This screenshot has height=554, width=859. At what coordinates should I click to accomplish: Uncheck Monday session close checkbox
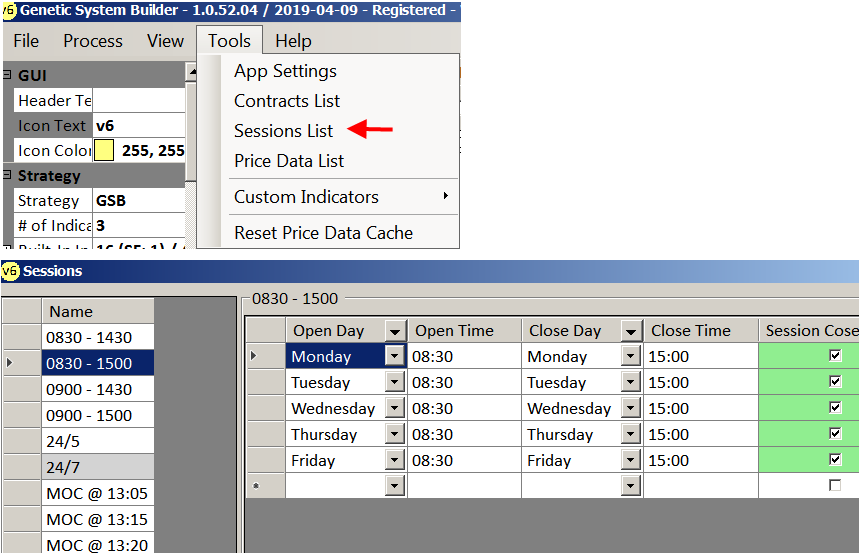tap(835, 356)
